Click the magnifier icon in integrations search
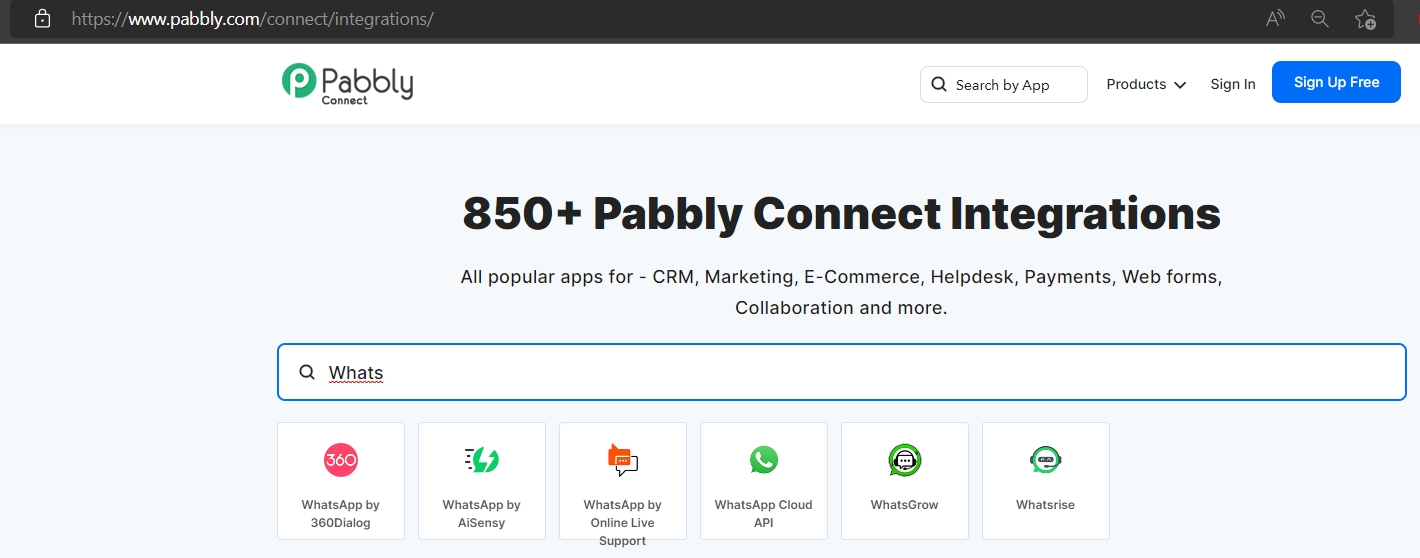Viewport: 1420px width, 558px height. (x=307, y=373)
